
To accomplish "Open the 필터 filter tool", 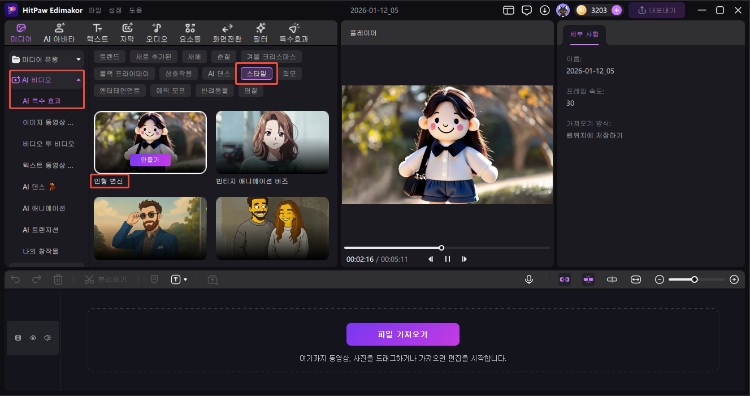I will [260, 33].
